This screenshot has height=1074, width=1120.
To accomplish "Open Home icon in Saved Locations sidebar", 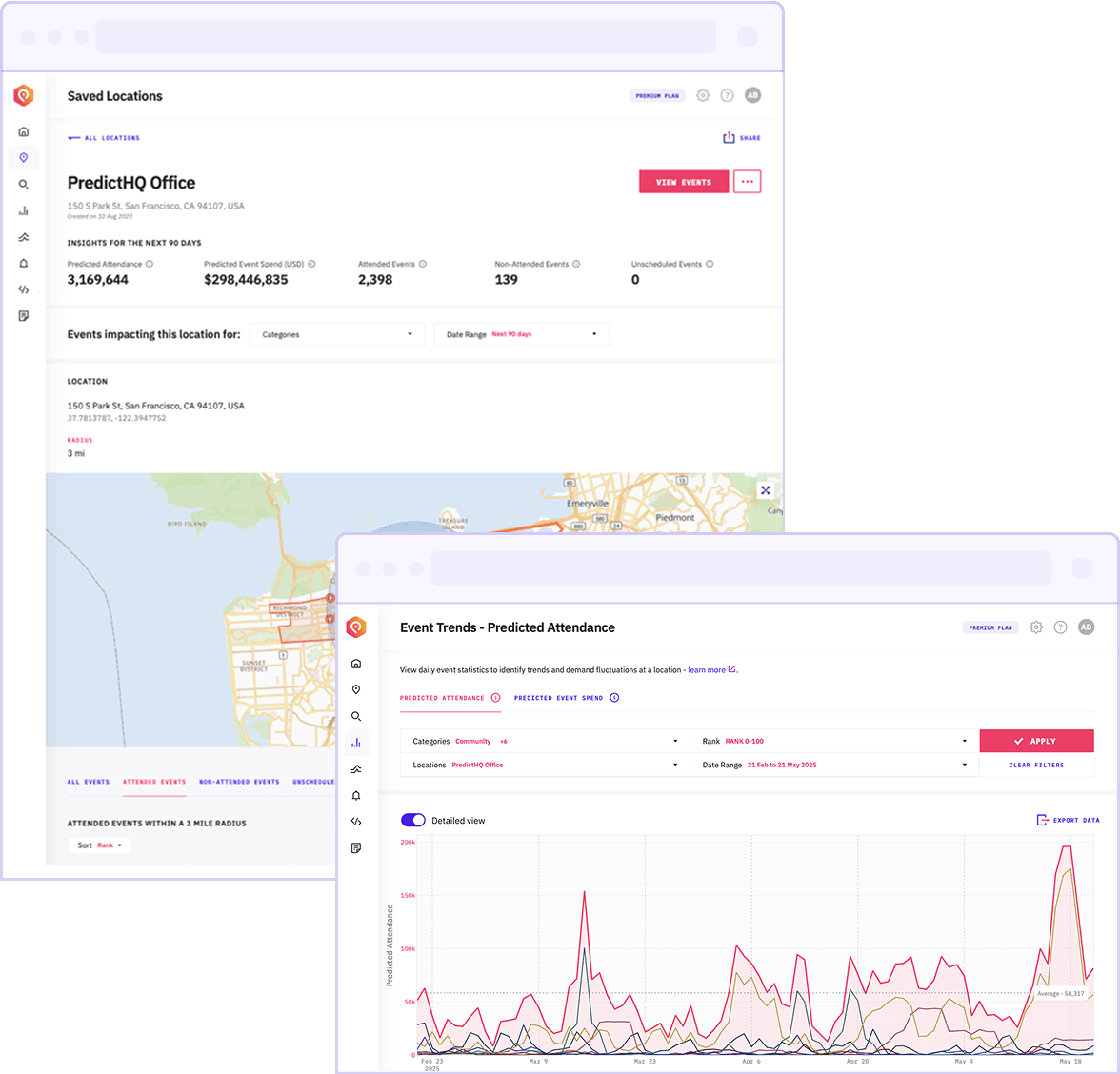I will coord(24,131).
